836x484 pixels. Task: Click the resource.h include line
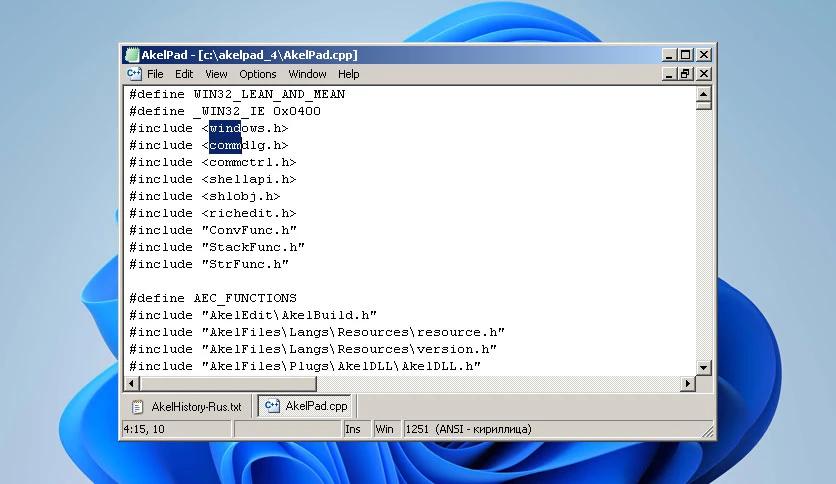[317, 333]
